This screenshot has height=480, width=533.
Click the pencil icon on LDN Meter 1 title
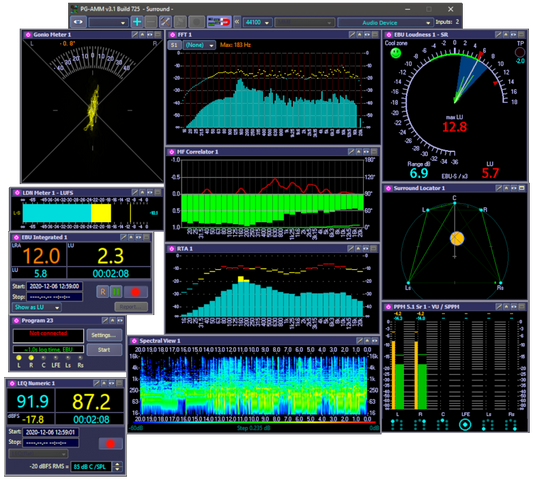(x=135, y=193)
